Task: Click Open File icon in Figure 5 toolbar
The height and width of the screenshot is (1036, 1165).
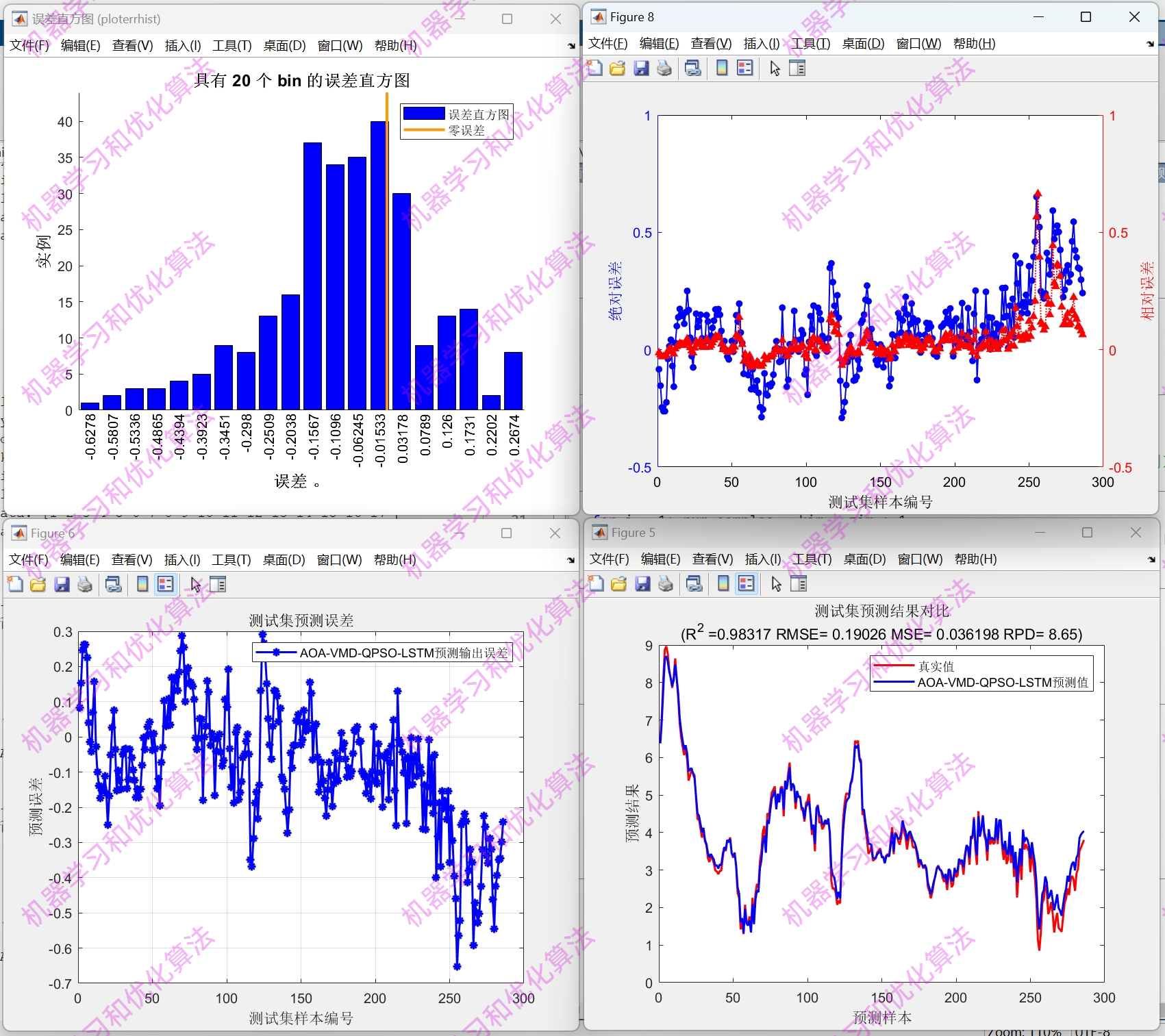Action: point(619,583)
